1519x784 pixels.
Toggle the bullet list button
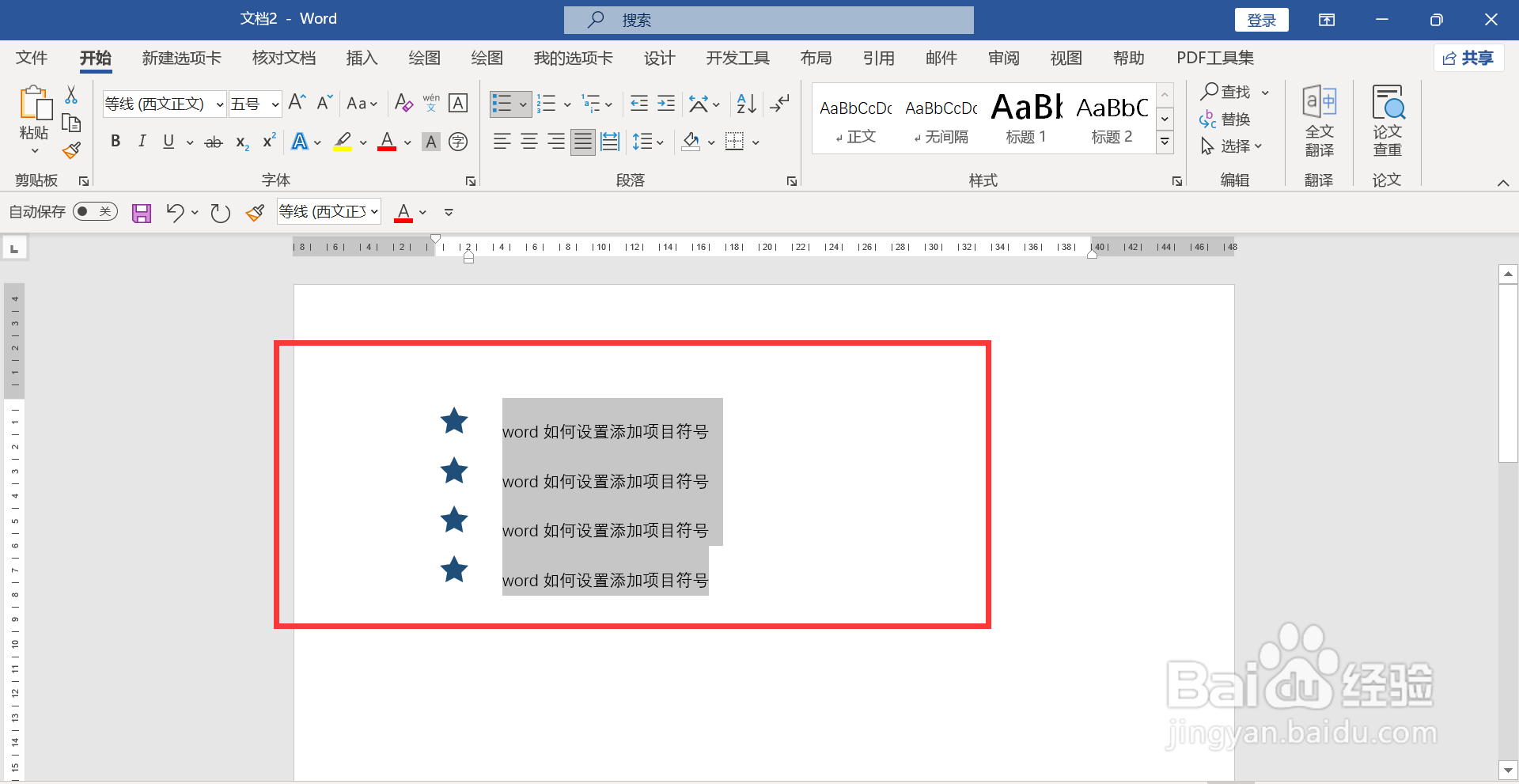tap(502, 104)
